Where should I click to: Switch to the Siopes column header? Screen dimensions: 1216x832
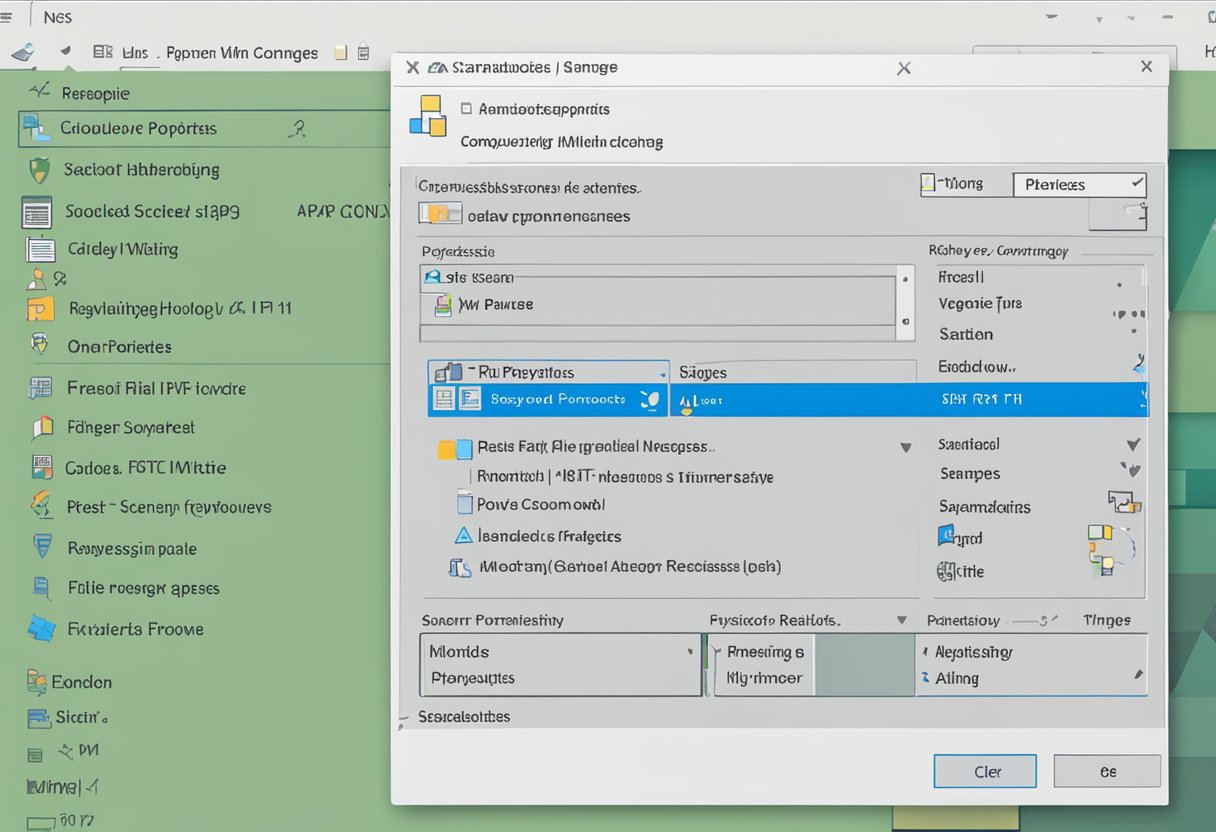[703, 371]
